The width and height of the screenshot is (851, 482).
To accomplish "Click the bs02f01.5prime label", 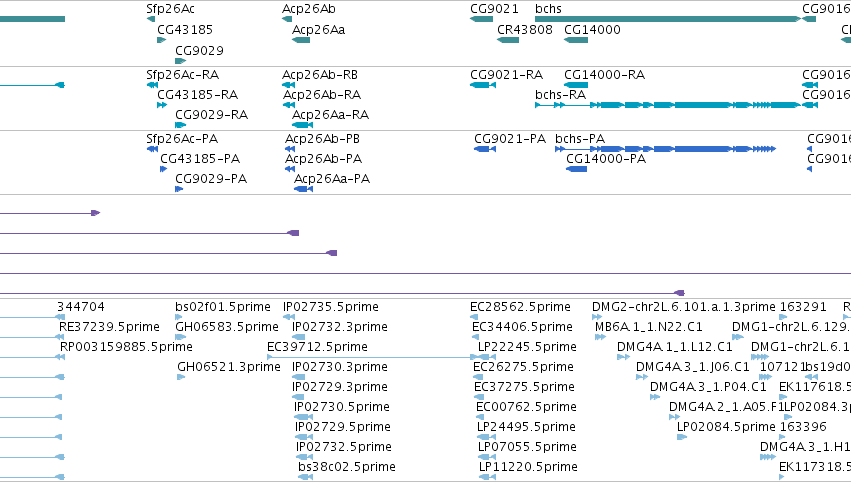I will [x=223, y=307].
